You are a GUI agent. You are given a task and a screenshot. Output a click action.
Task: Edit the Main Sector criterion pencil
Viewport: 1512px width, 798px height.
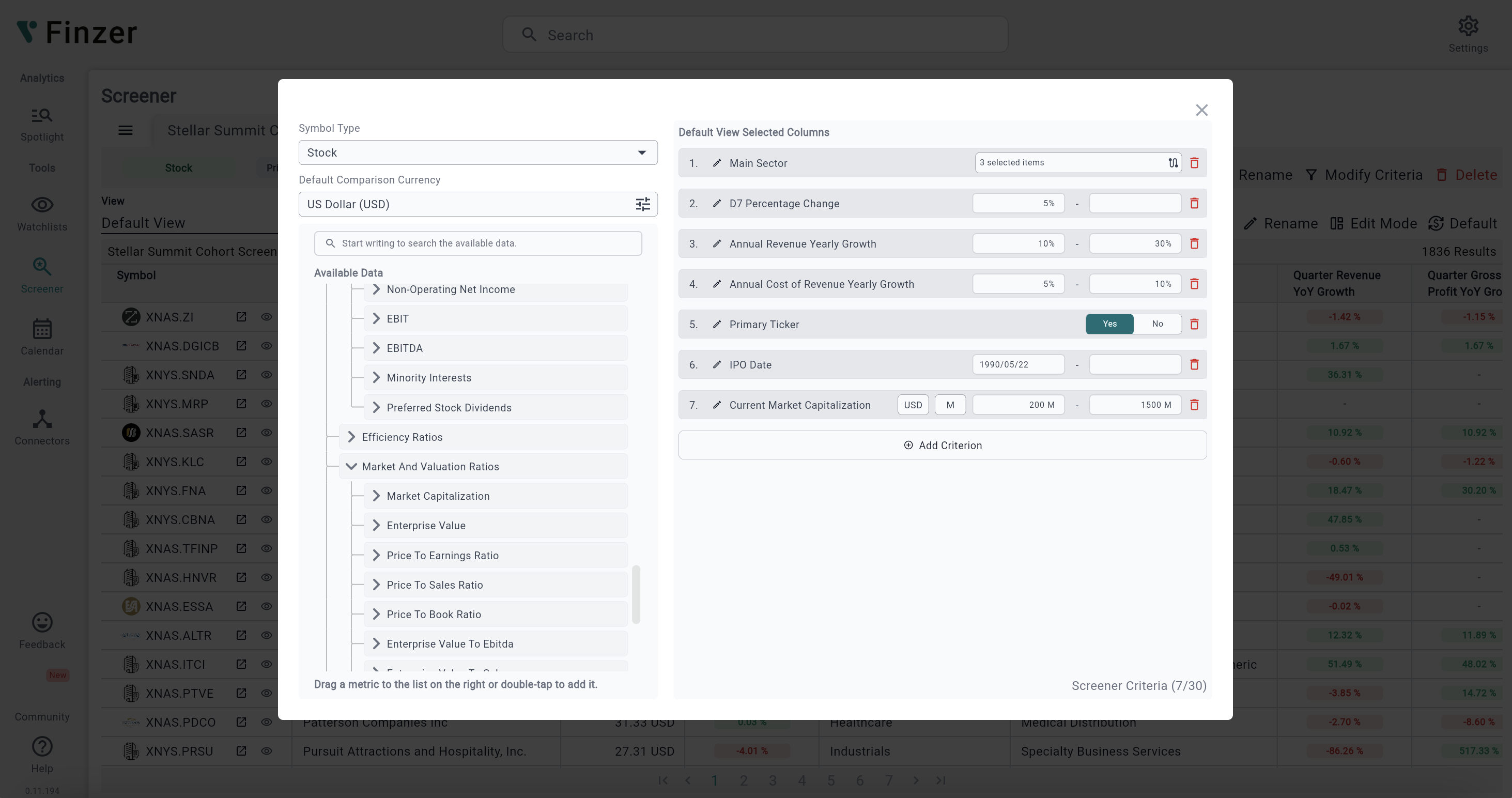tap(717, 163)
